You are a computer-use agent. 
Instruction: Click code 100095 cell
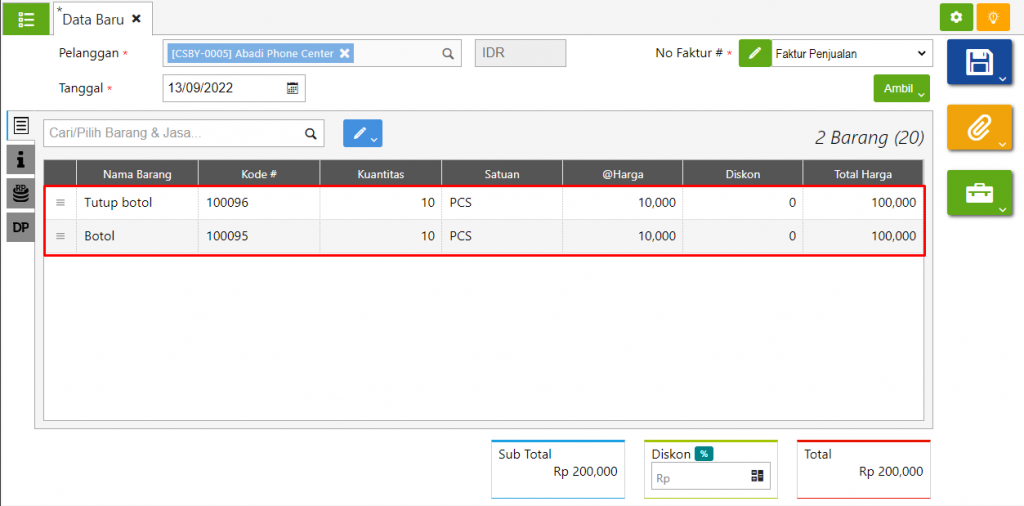coord(259,236)
